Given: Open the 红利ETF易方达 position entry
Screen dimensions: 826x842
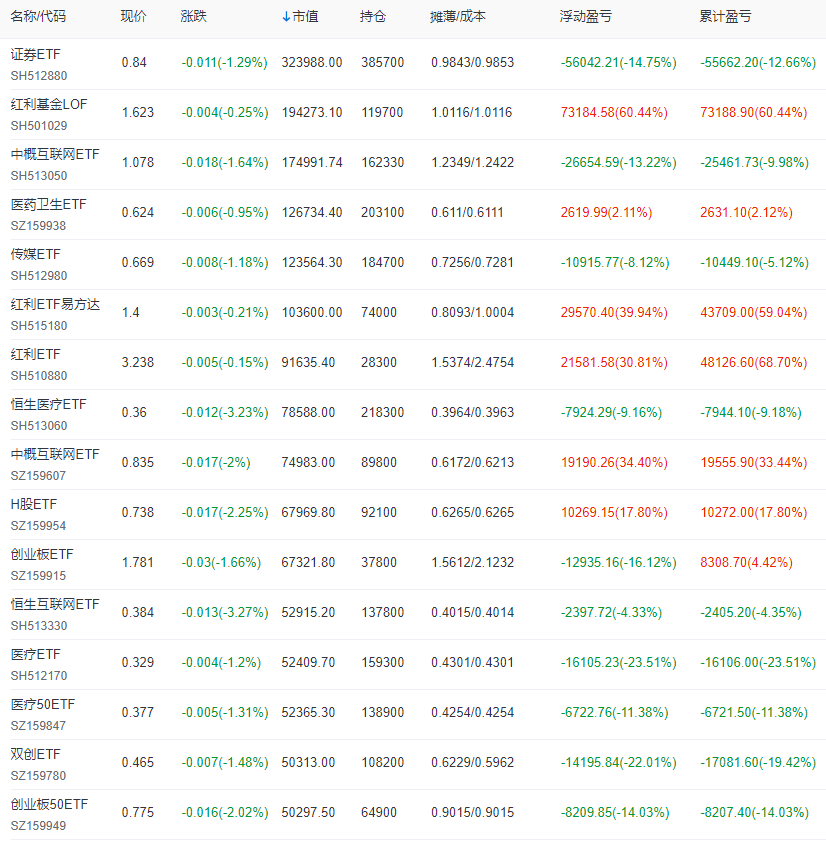Looking at the screenshot, I should (54, 304).
